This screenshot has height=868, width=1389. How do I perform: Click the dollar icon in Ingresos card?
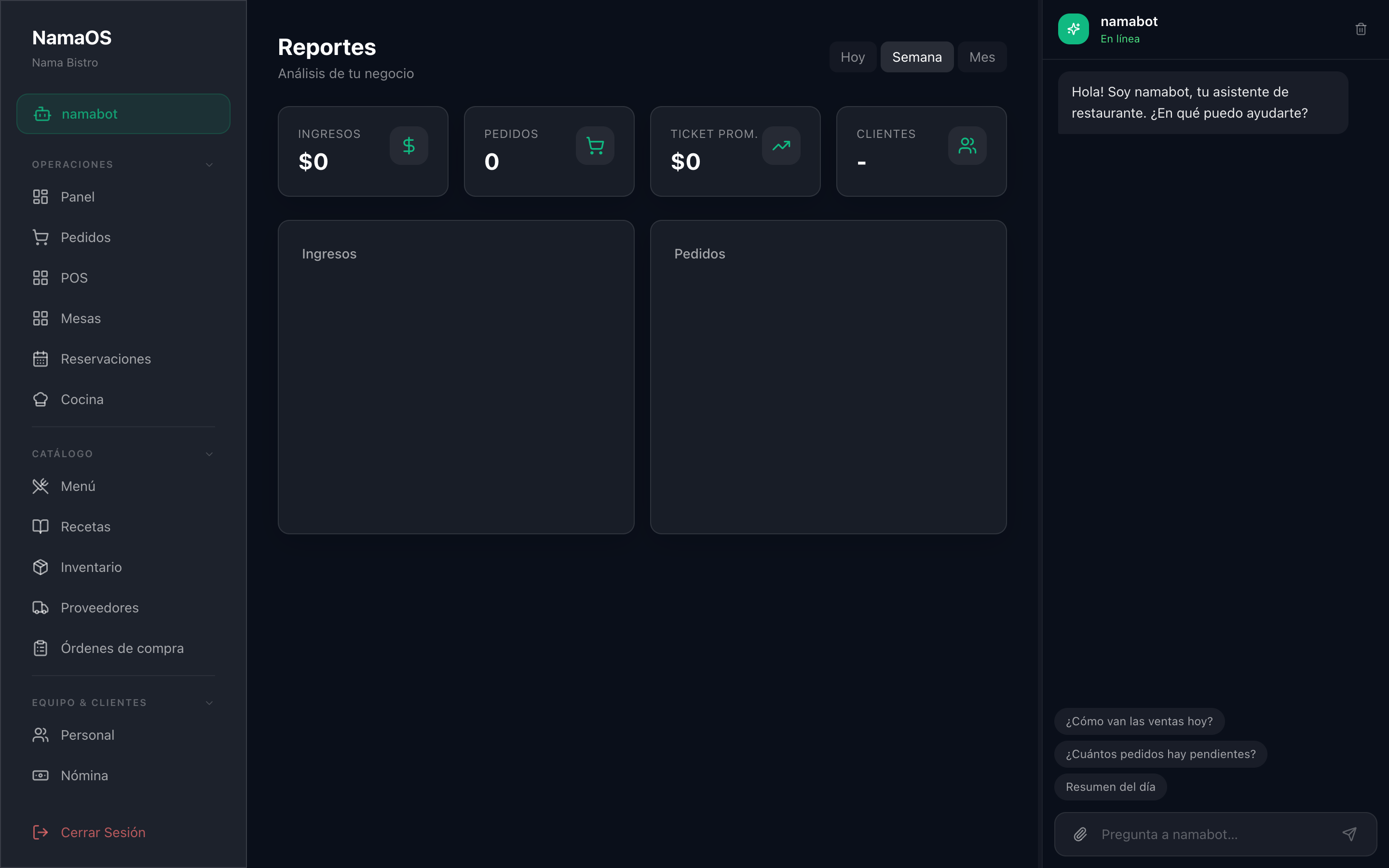pyautogui.click(x=409, y=146)
